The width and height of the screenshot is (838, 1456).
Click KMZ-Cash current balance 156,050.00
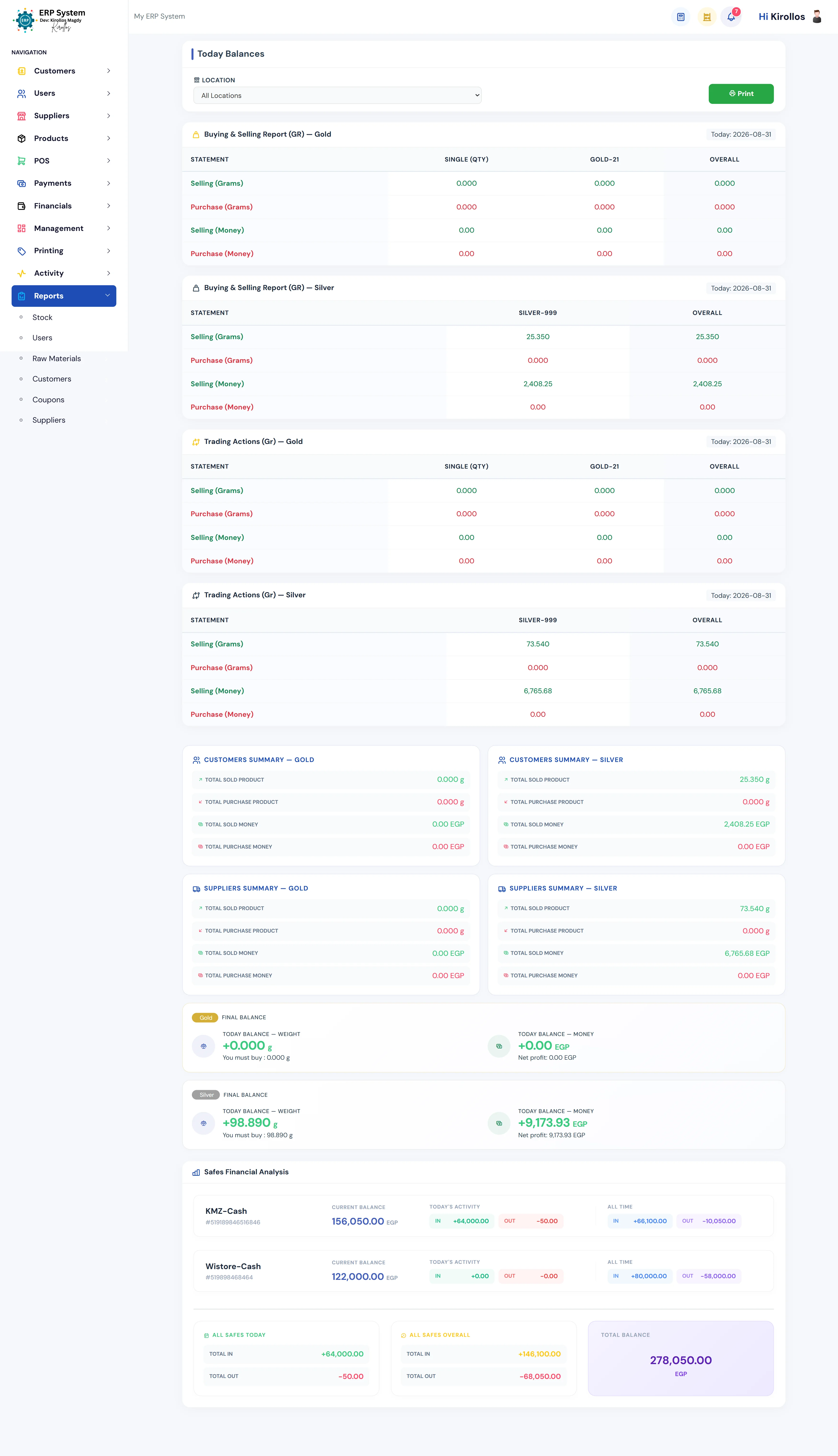point(357,1221)
